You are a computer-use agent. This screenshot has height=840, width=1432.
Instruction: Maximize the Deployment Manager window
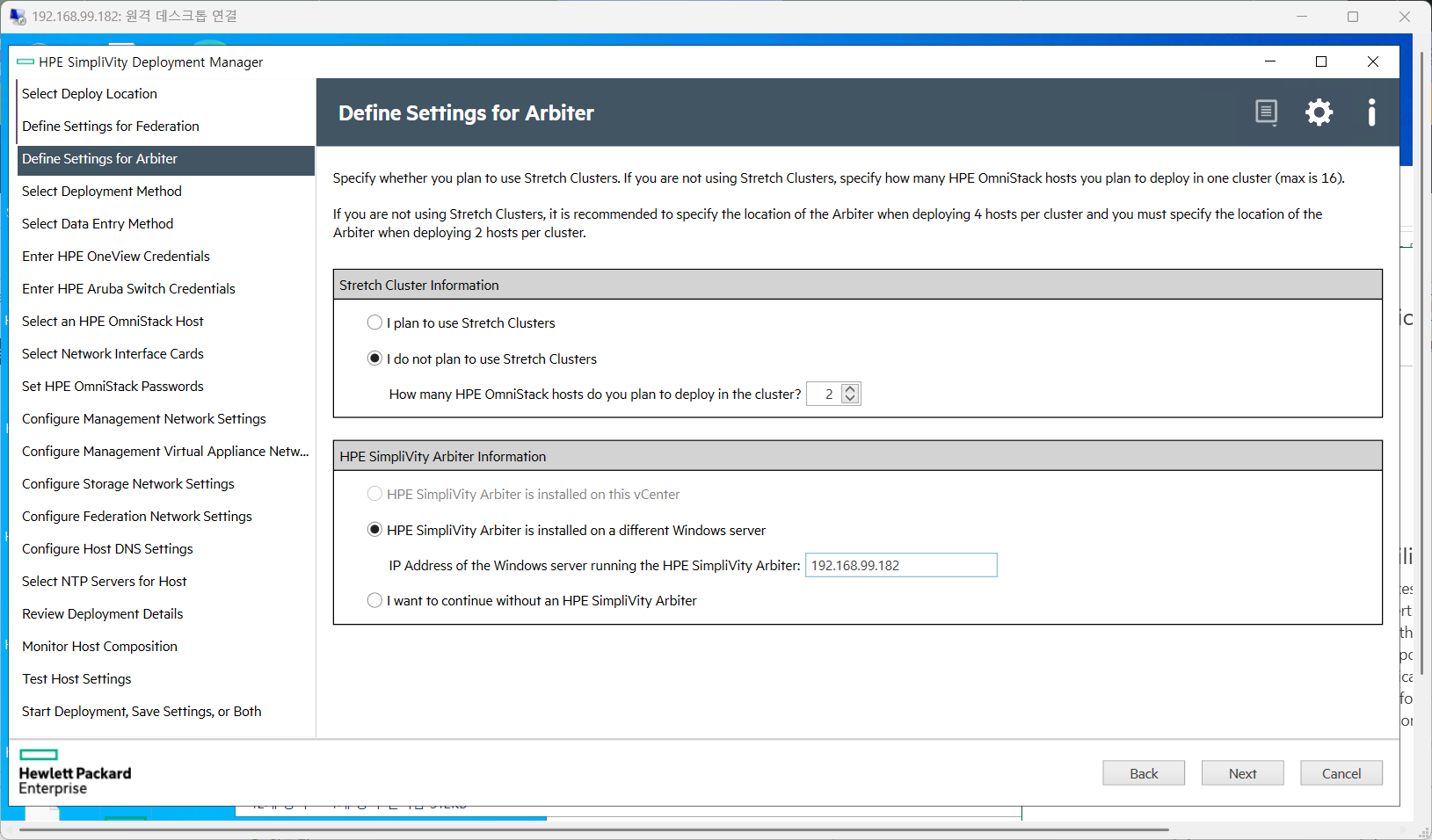coord(1321,62)
